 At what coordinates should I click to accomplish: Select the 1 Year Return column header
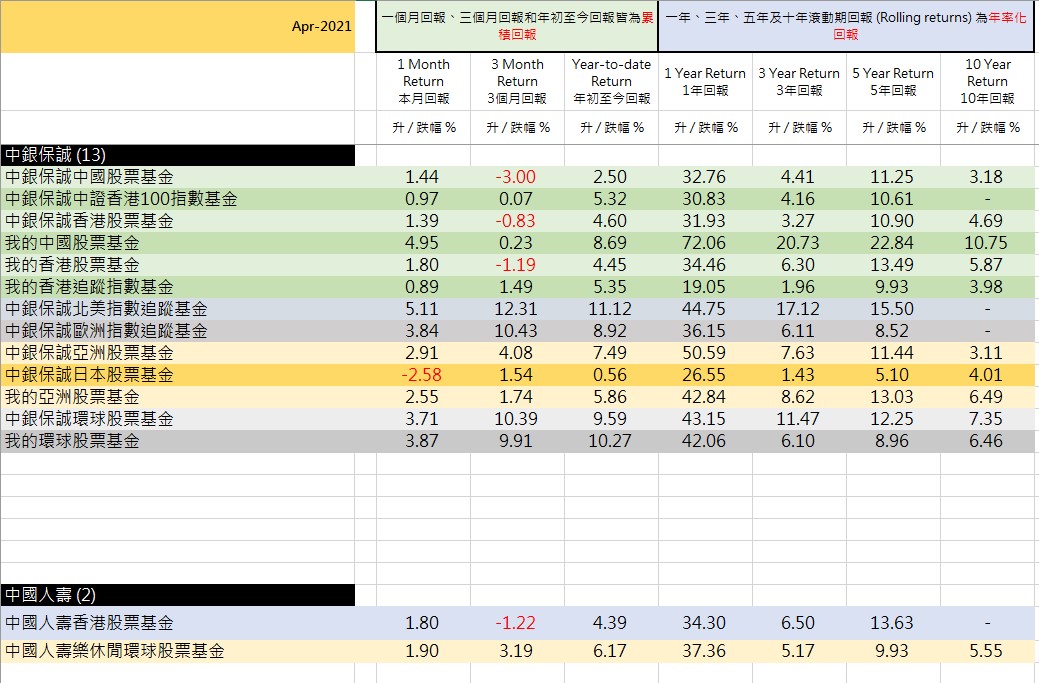[x=706, y=81]
